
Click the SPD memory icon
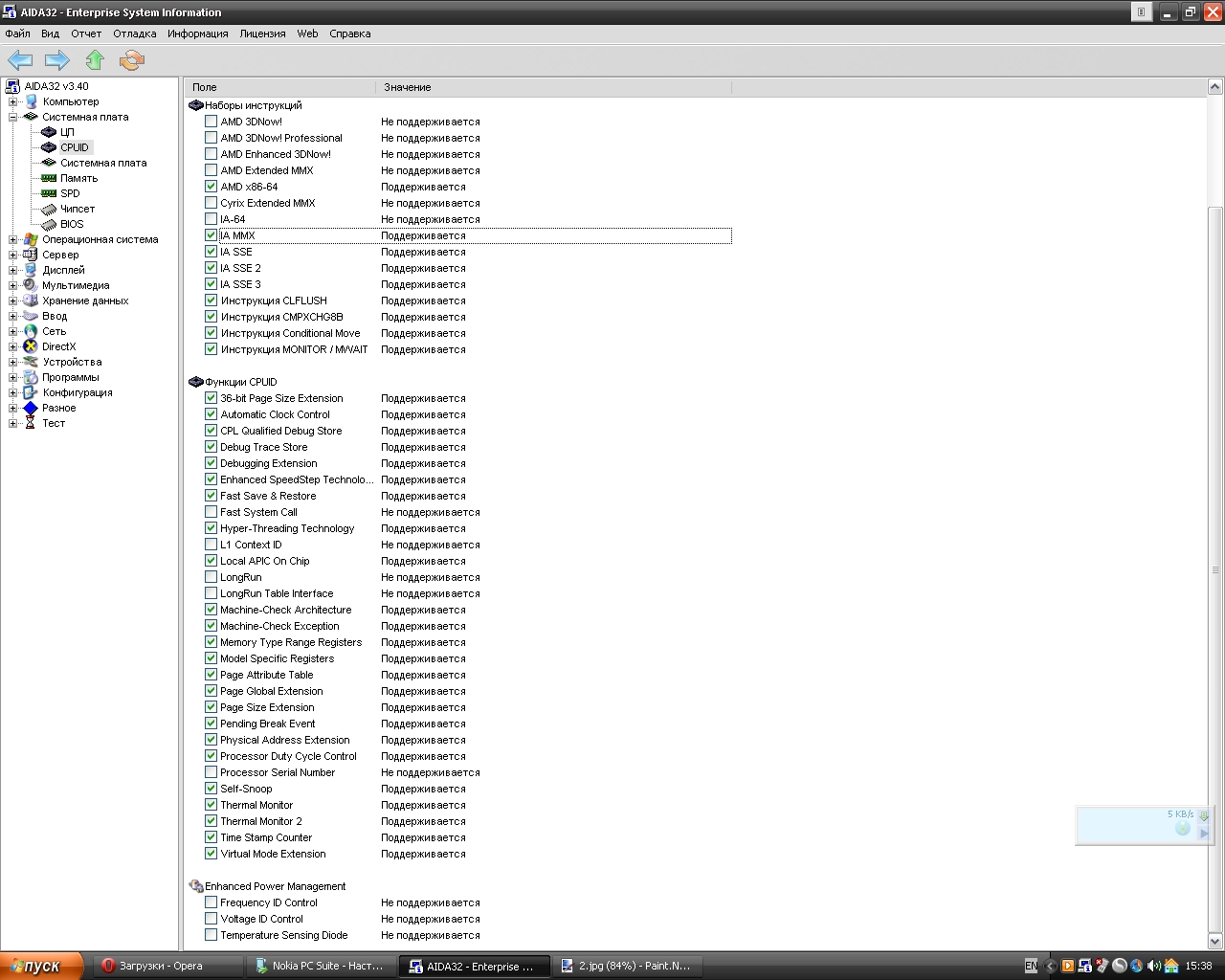tap(49, 193)
